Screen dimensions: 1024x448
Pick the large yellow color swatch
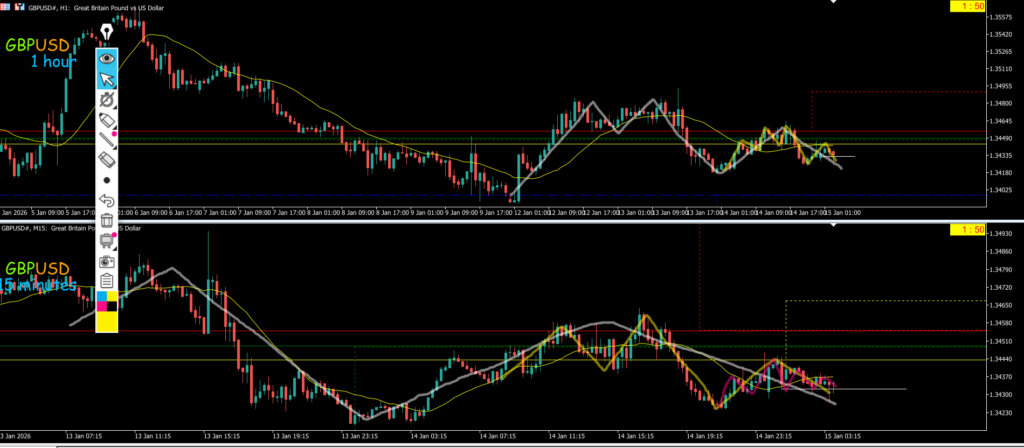pyautogui.click(x=107, y=320)
